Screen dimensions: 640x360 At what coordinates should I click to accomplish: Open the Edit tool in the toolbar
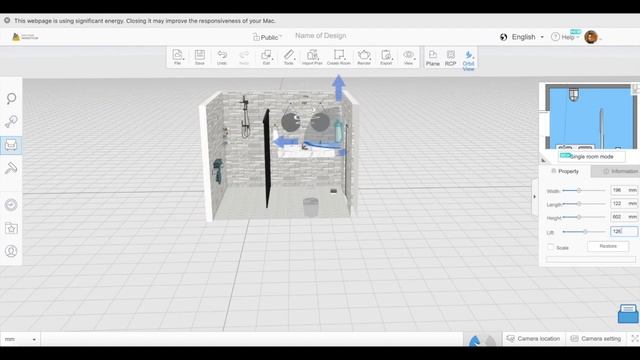coord(267,57)
